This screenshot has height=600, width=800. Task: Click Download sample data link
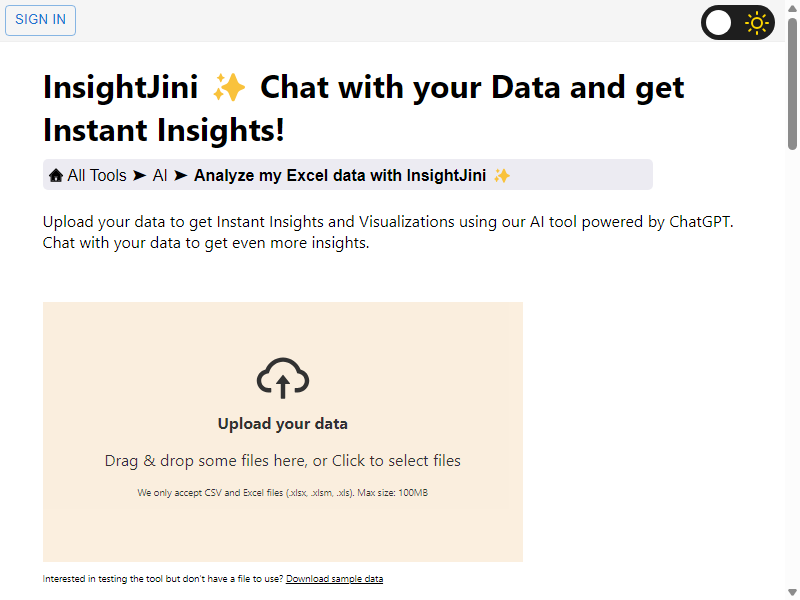click(334, 579)
